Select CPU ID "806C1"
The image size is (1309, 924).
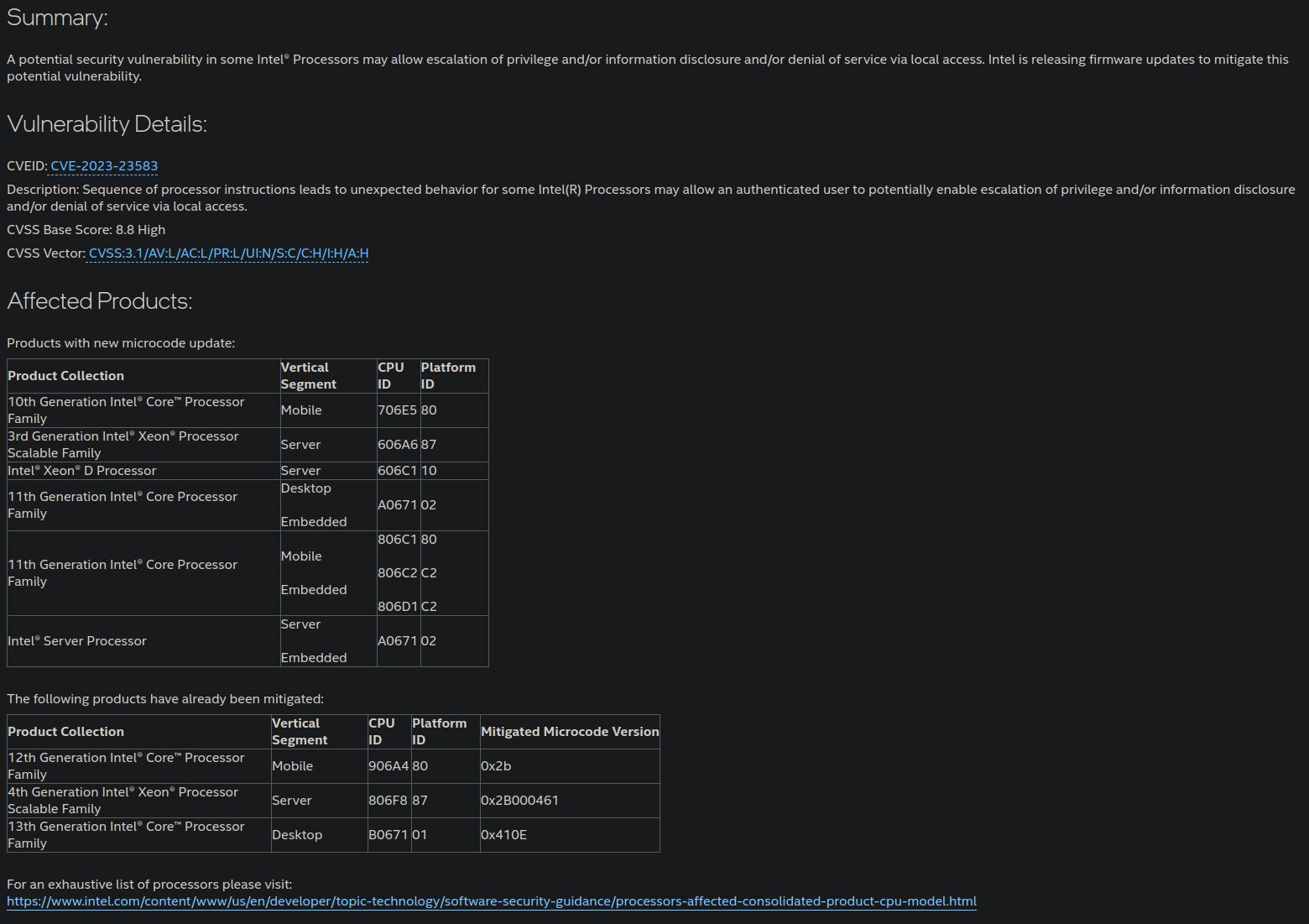pos(398,540)
